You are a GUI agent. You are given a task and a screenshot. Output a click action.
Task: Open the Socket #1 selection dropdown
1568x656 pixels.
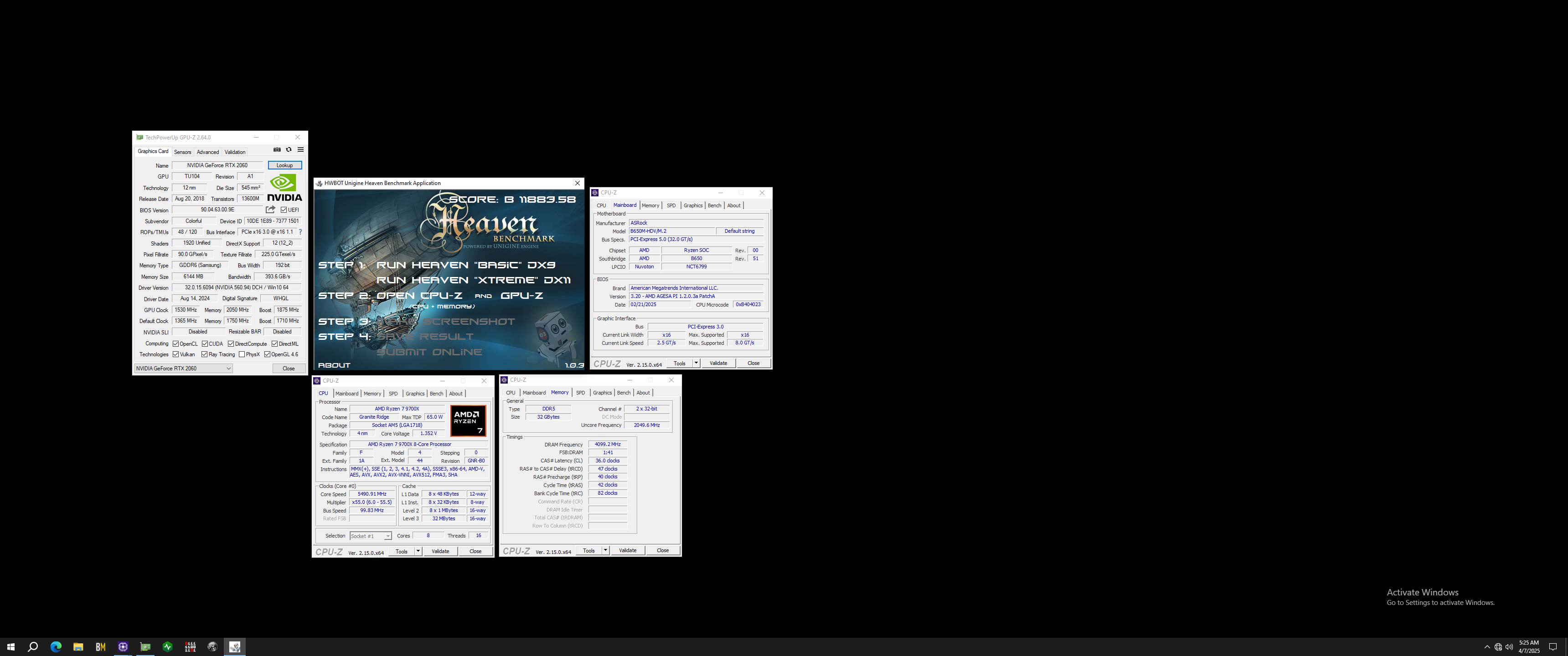[x=371, y=536]
